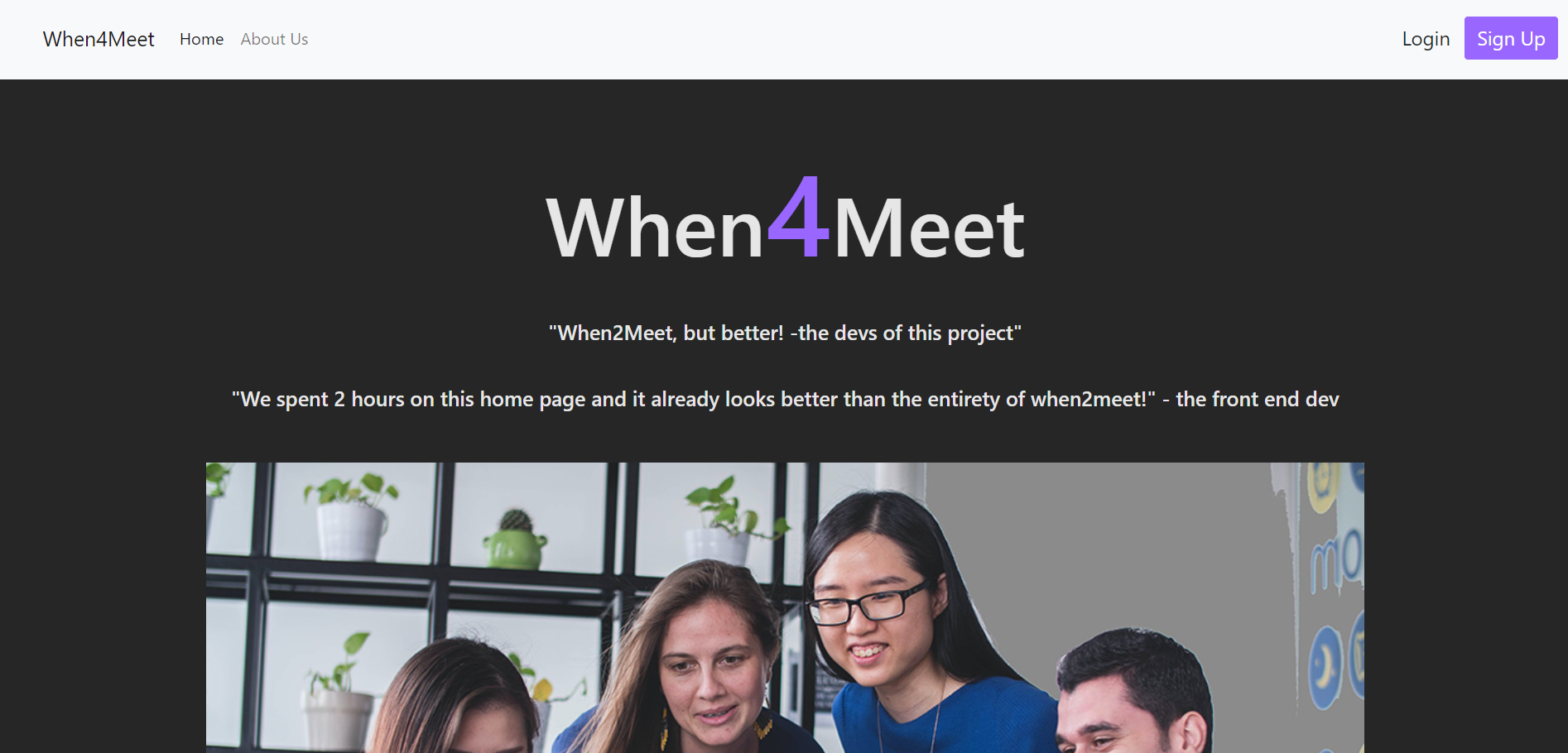Select the "When2Meet, but better!" quote

(785, 333)
